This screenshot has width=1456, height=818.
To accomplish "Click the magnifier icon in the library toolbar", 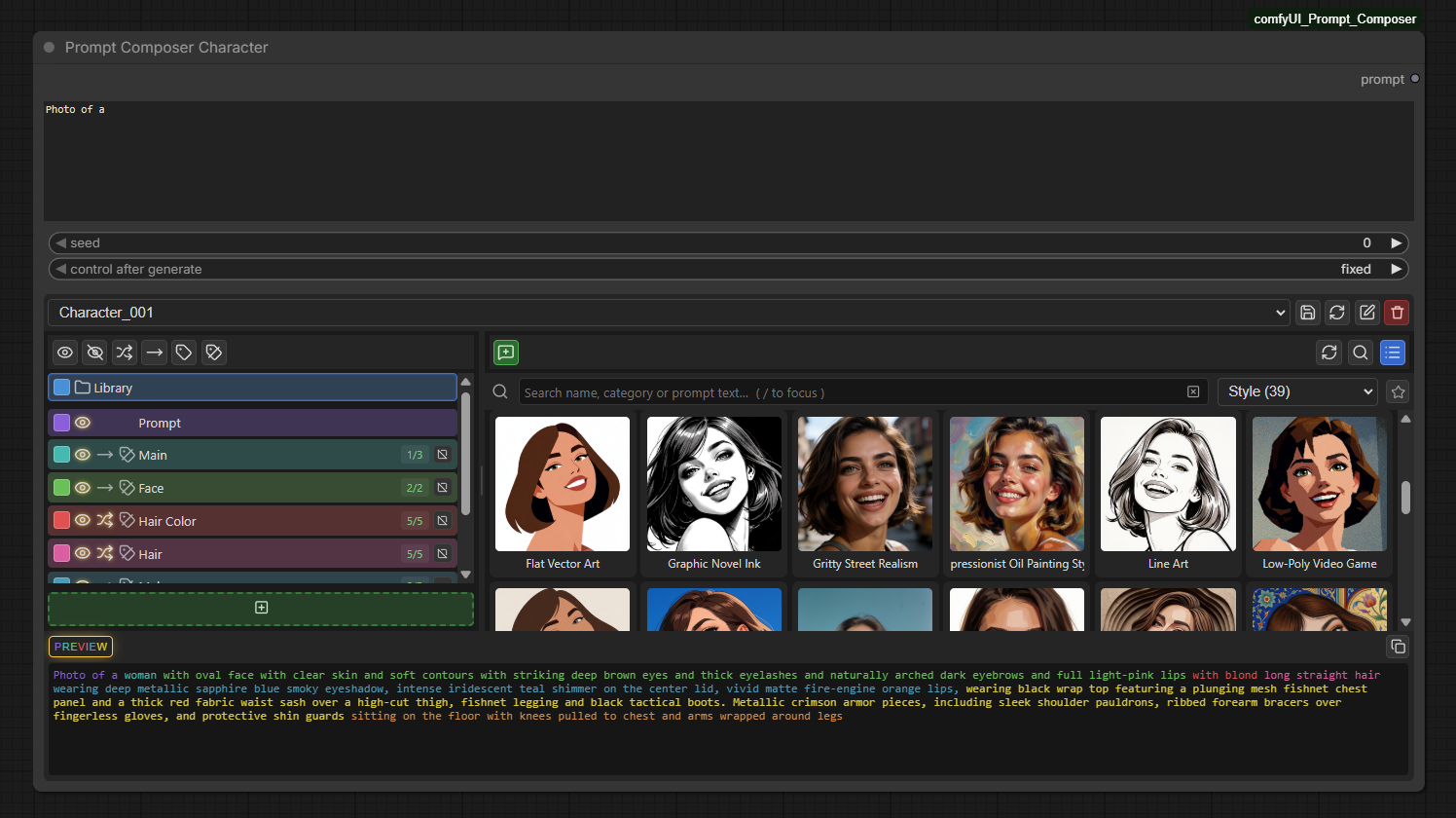I will 1361,353.
